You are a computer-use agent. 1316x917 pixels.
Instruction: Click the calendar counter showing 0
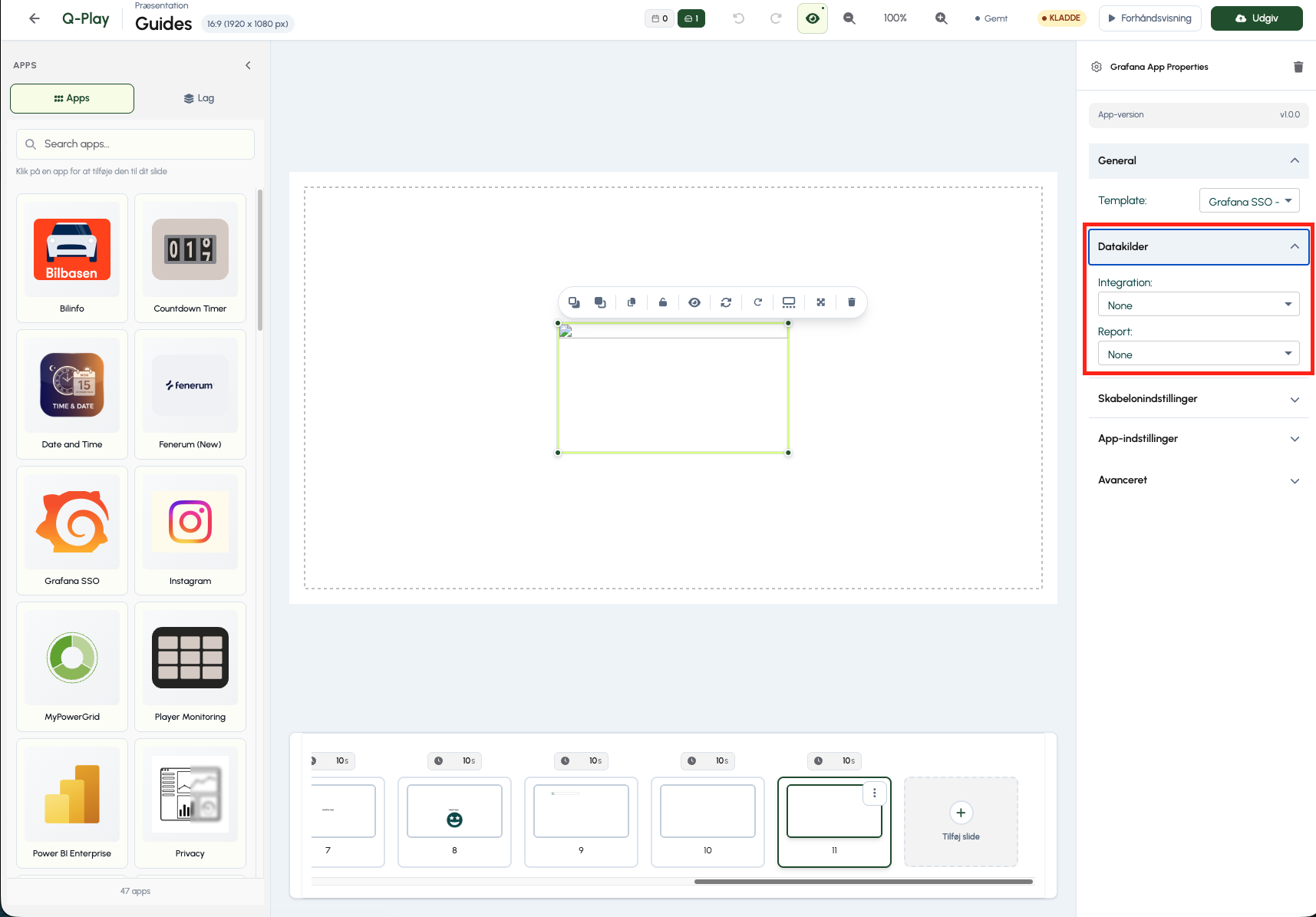pos(660,18)
